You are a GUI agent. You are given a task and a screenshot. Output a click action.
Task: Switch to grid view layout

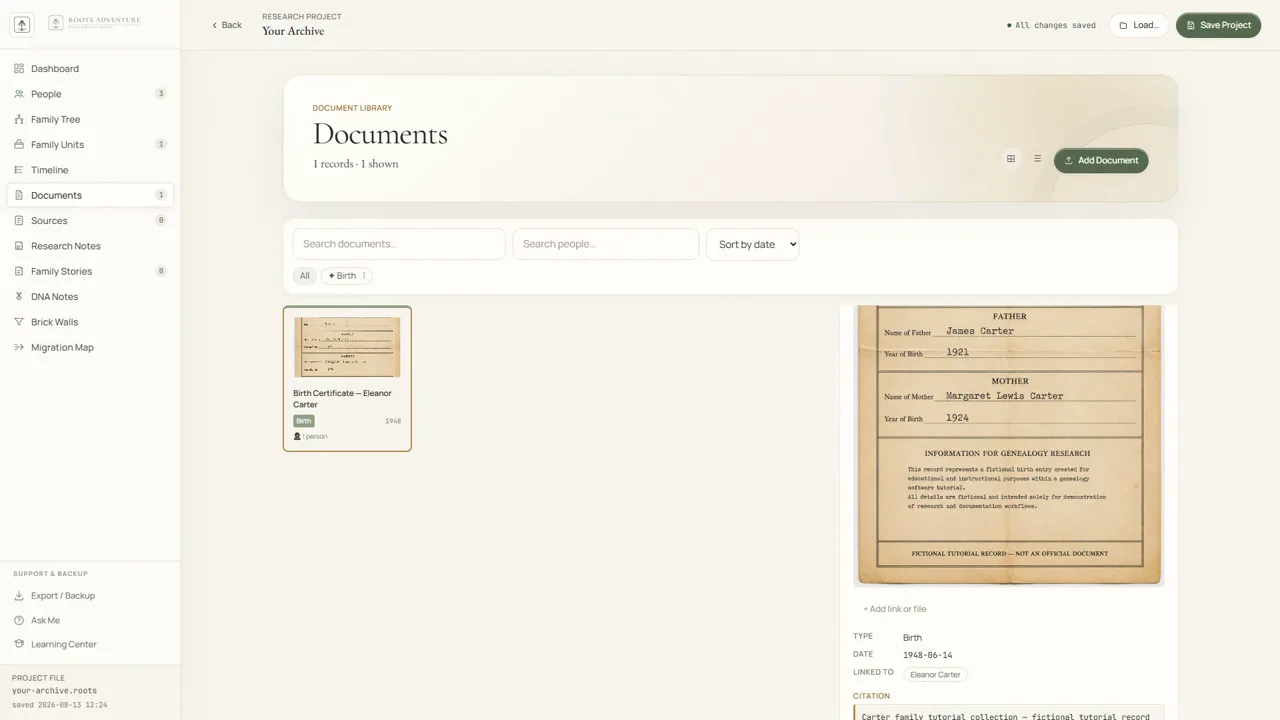tap(1011, 159)
